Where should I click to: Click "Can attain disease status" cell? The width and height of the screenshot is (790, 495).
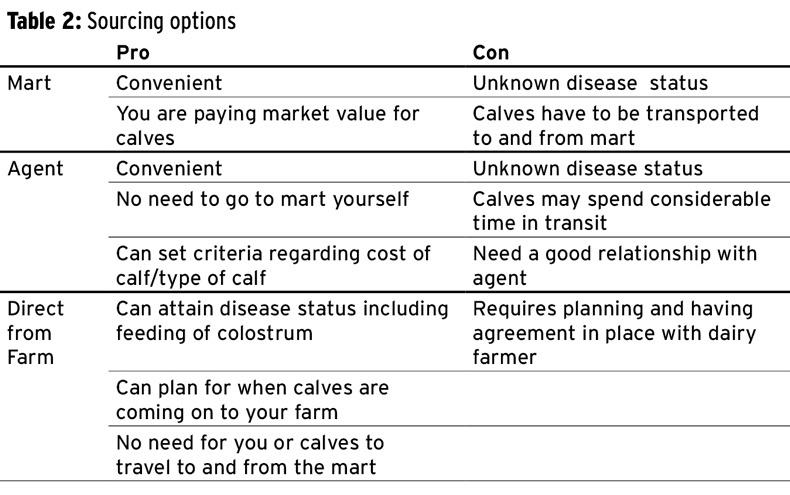(282, 320)
